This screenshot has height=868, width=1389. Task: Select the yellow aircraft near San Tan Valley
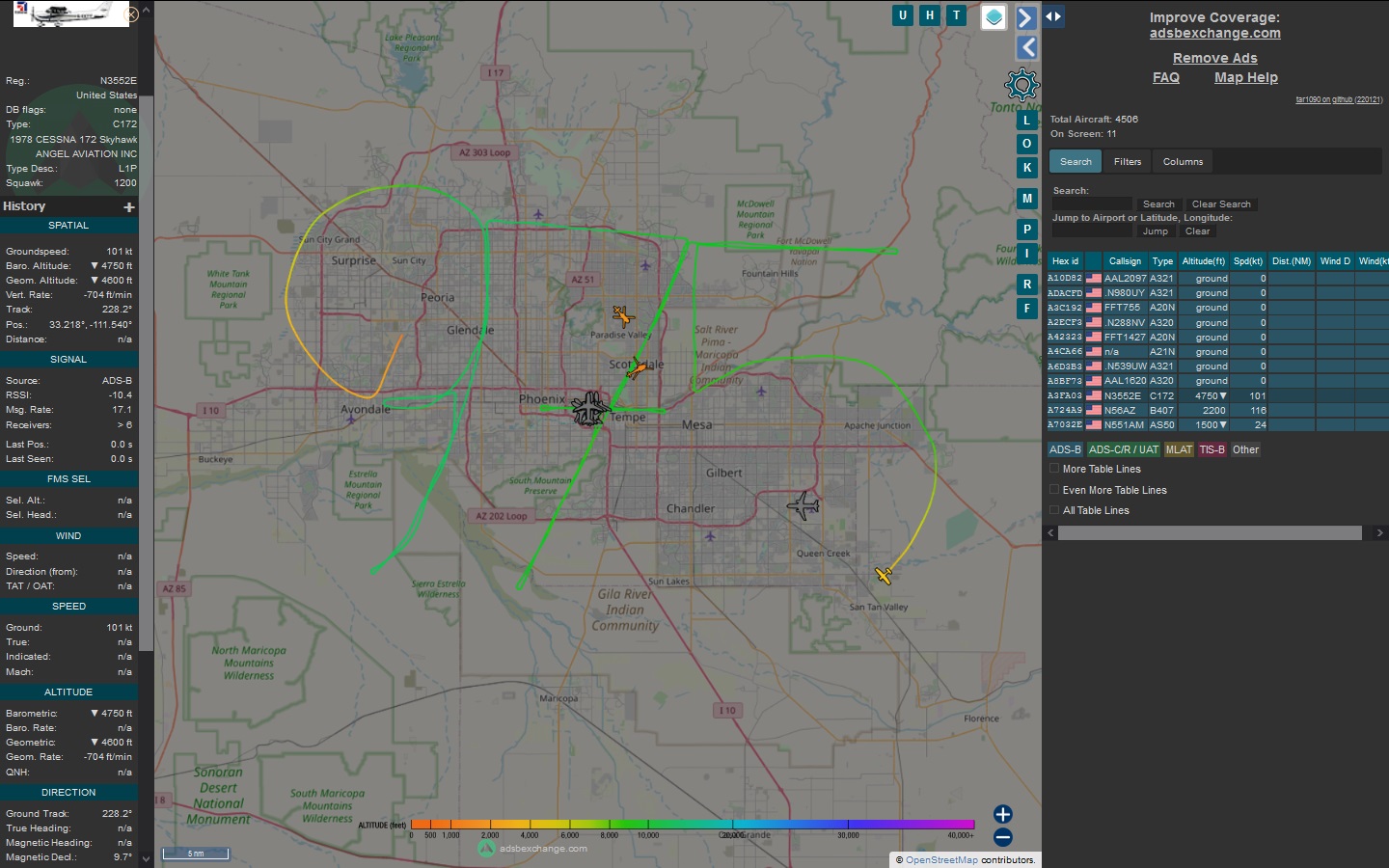point(884,575)
